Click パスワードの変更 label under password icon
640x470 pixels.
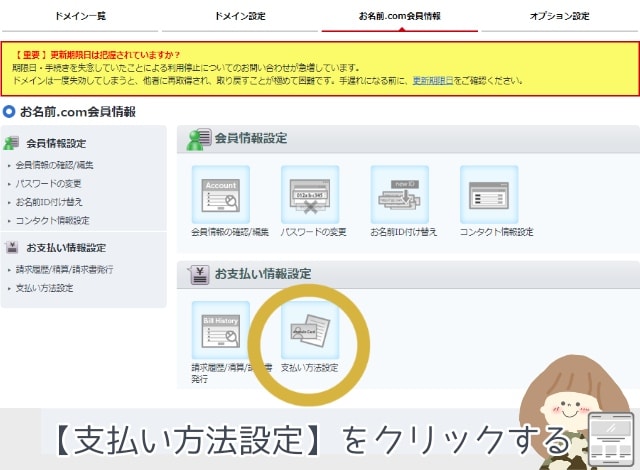(x=313, y=232)
